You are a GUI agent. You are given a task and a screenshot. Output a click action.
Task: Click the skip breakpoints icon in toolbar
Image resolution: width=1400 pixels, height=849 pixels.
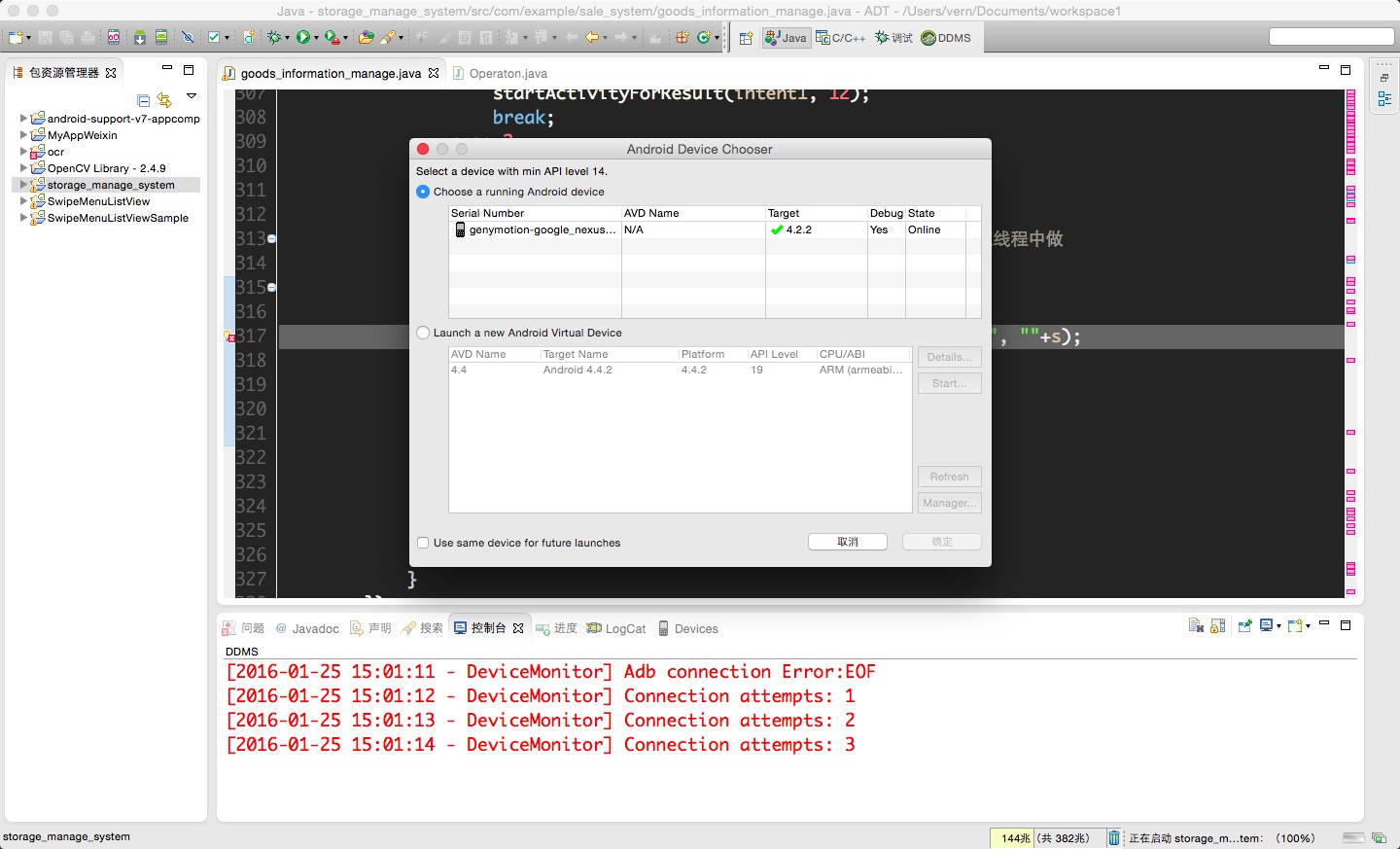tap(188, 37)
